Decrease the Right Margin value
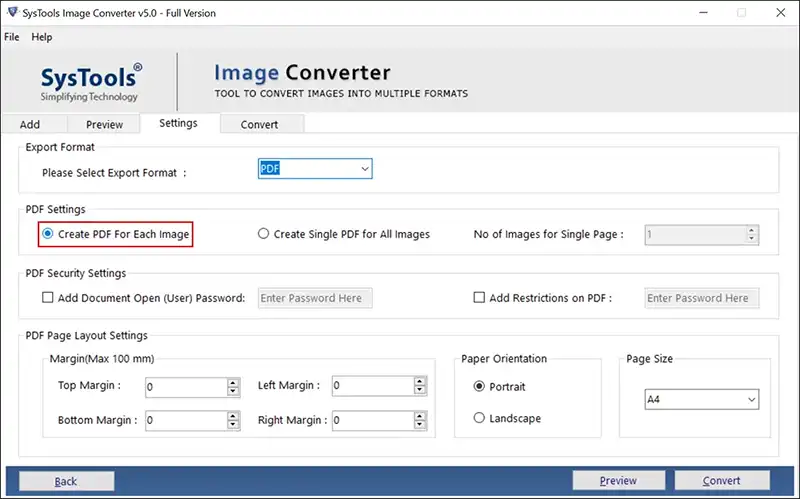 420,425
